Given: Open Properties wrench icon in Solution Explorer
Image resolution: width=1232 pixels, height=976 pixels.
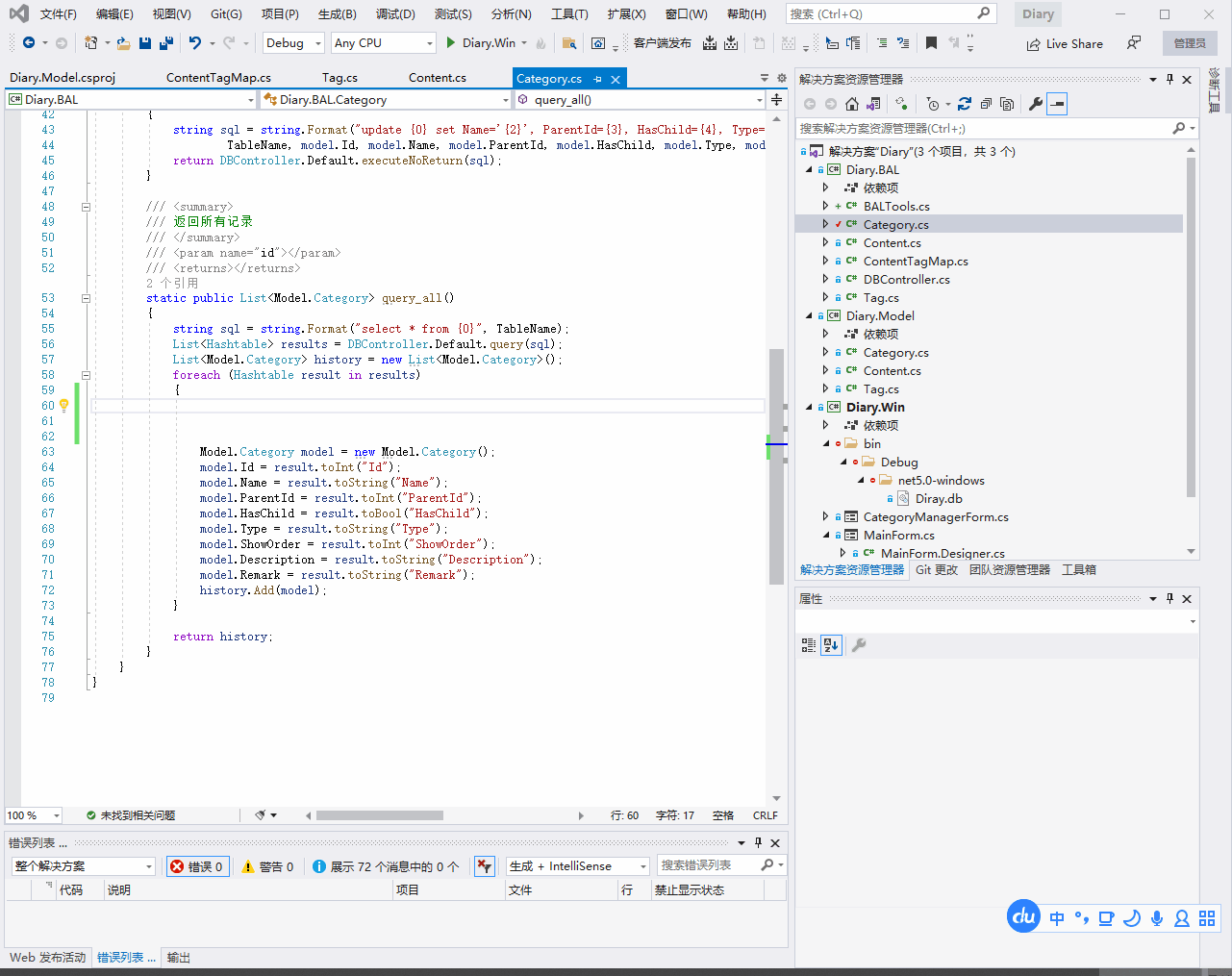Looking at the screenshot, I should (x=1035, y=104).
